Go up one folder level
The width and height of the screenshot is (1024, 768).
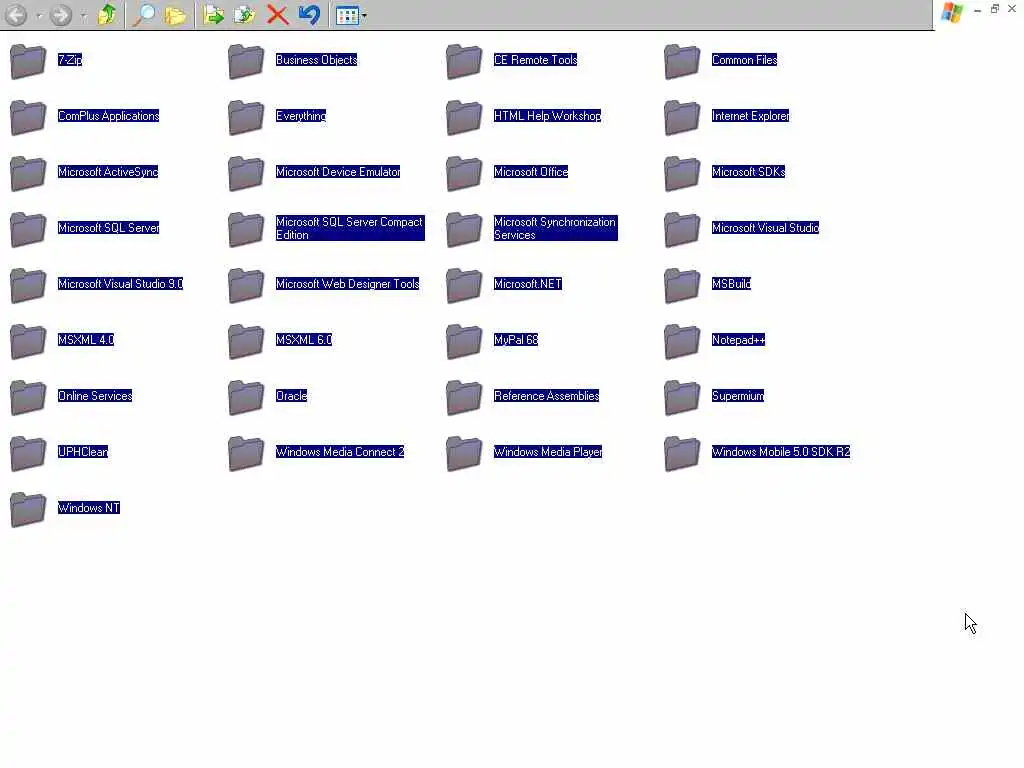coord(106,15)
